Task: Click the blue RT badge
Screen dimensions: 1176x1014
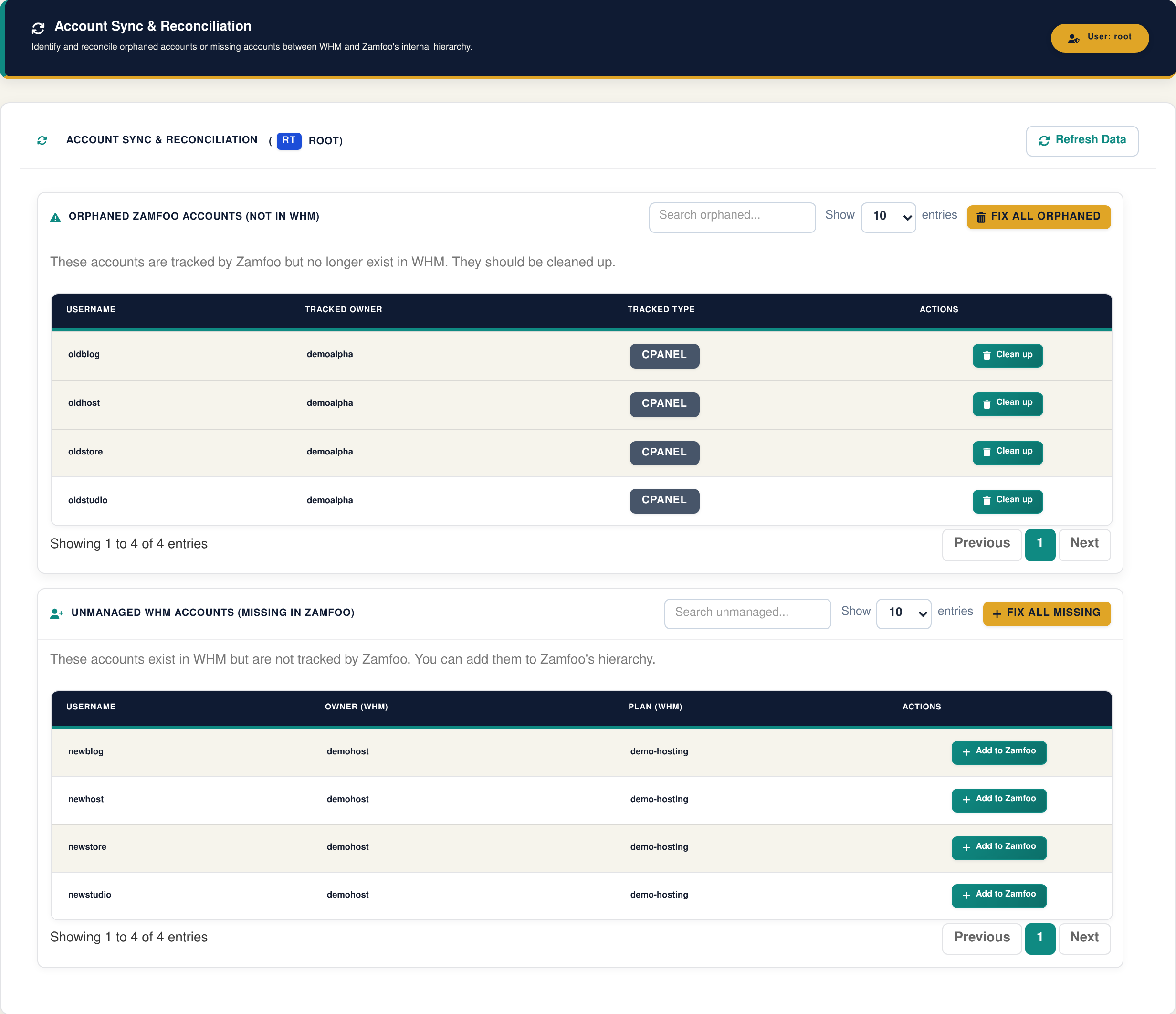Action: point(289,140)
